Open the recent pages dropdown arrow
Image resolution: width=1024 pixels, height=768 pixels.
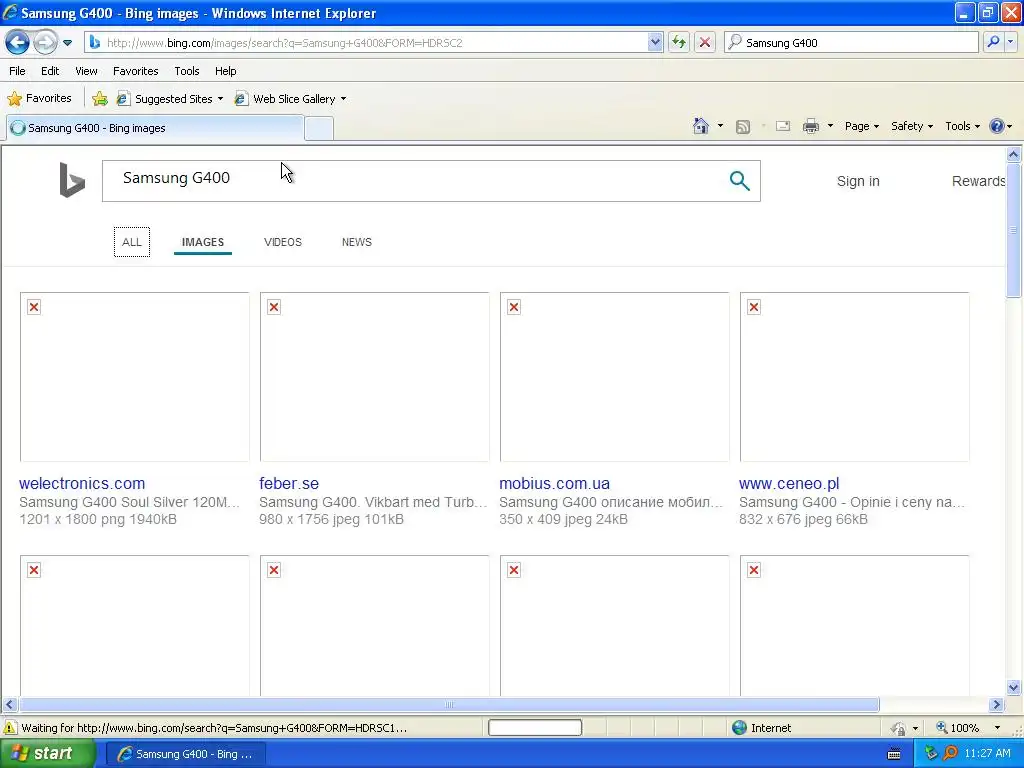(67, 43)
